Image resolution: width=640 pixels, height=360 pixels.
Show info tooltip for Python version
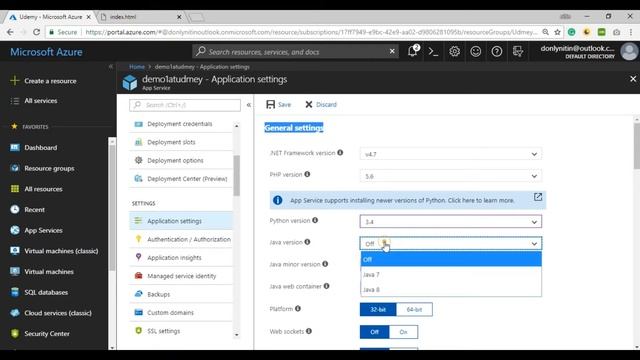click(315, 220)
